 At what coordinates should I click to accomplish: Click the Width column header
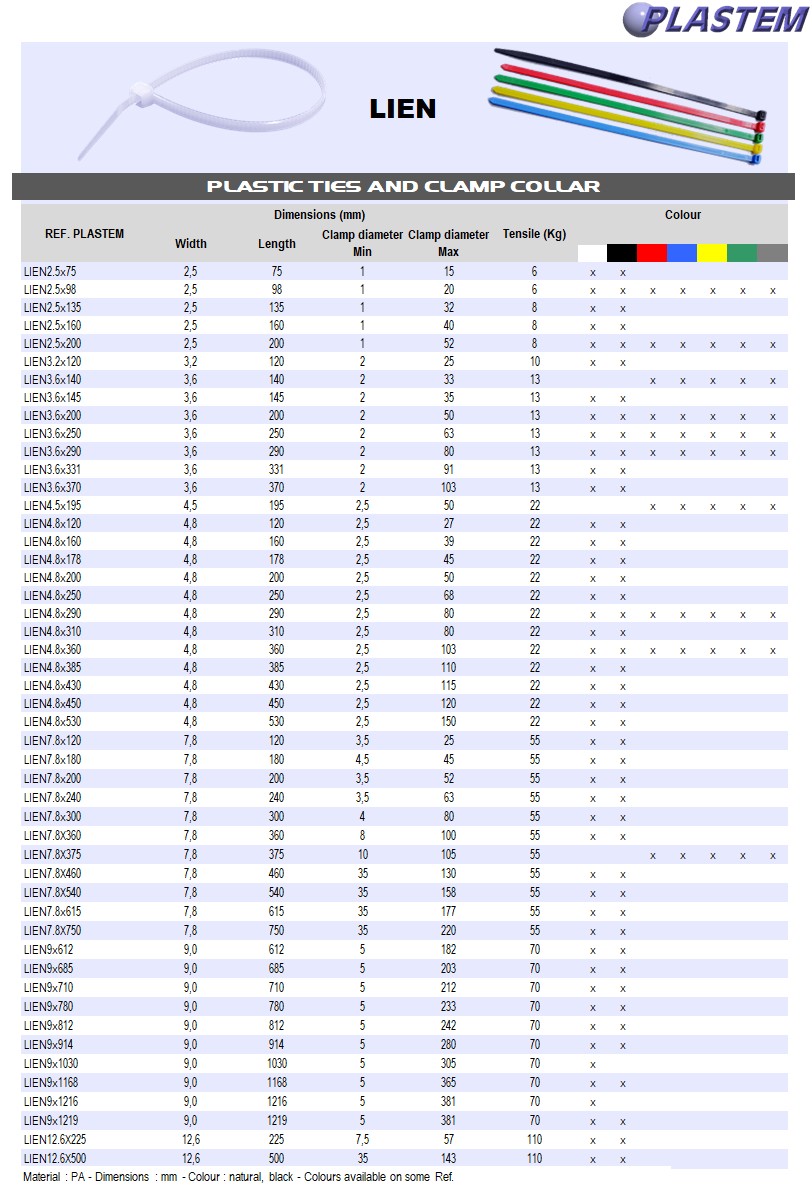191,243
